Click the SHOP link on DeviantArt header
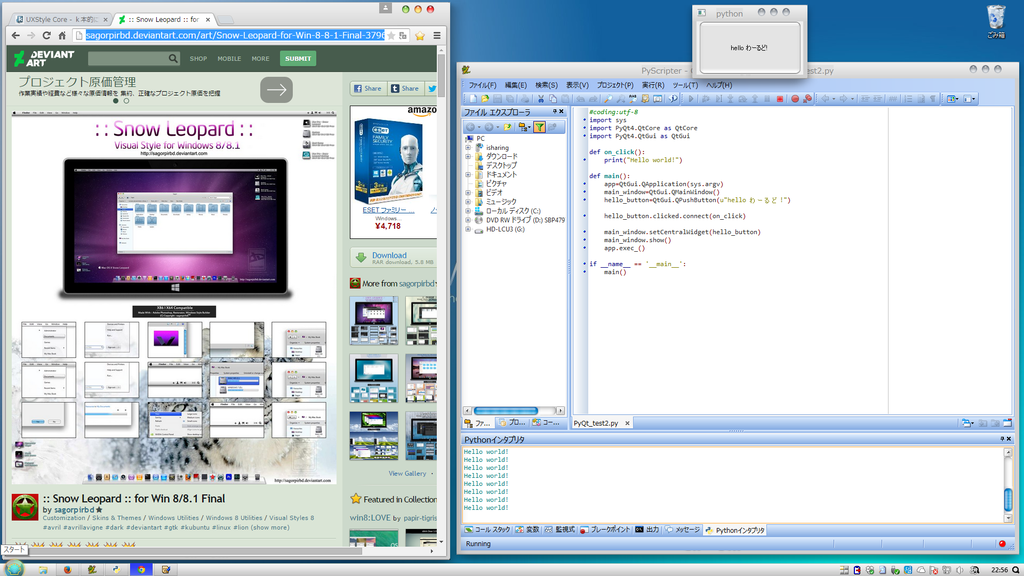This screenshot has width=1024, height=576. click(x=199, y=59)
